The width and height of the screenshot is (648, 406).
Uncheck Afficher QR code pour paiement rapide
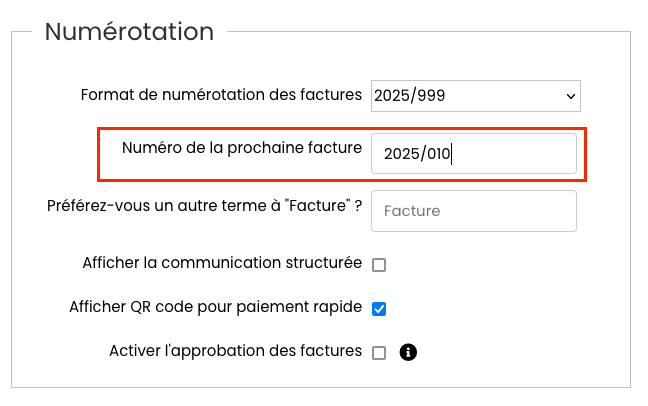click(x=379, y=309)
